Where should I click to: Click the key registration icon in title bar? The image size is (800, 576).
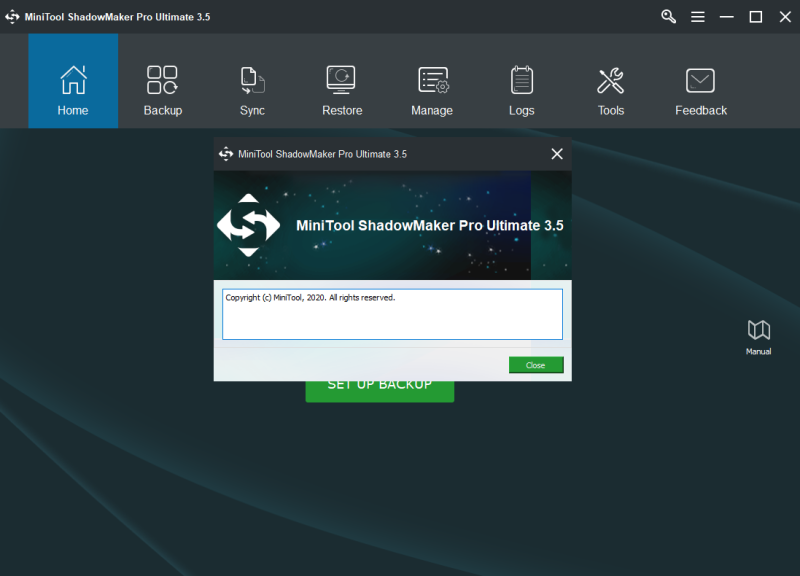click(x=668, y=17)
